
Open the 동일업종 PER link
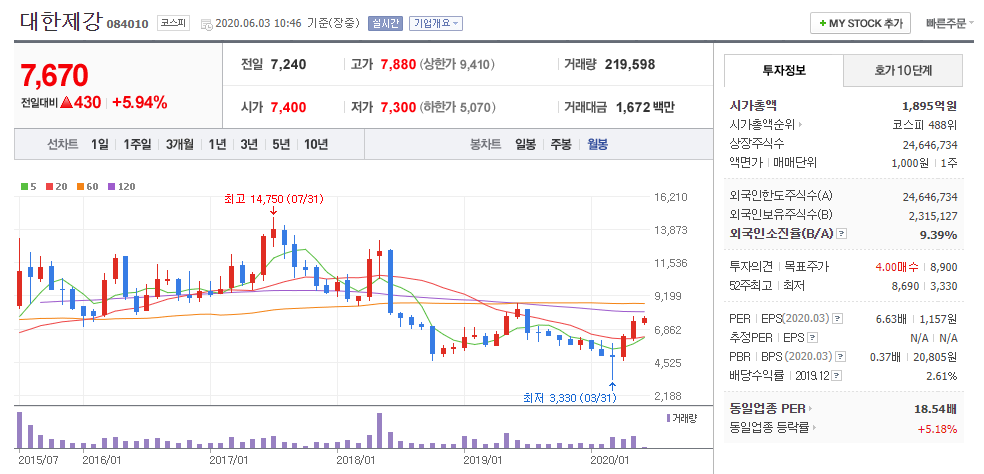[767, 409]
